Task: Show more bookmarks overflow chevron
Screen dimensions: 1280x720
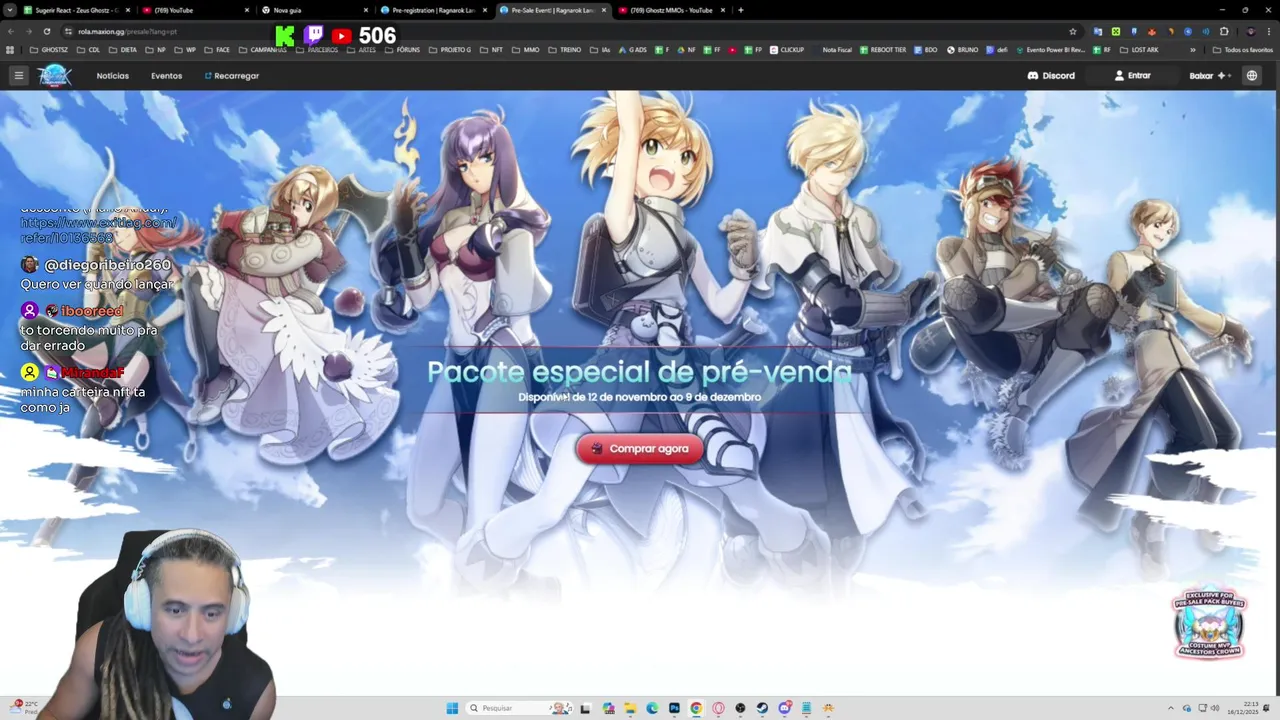Action: [1192, 49]
